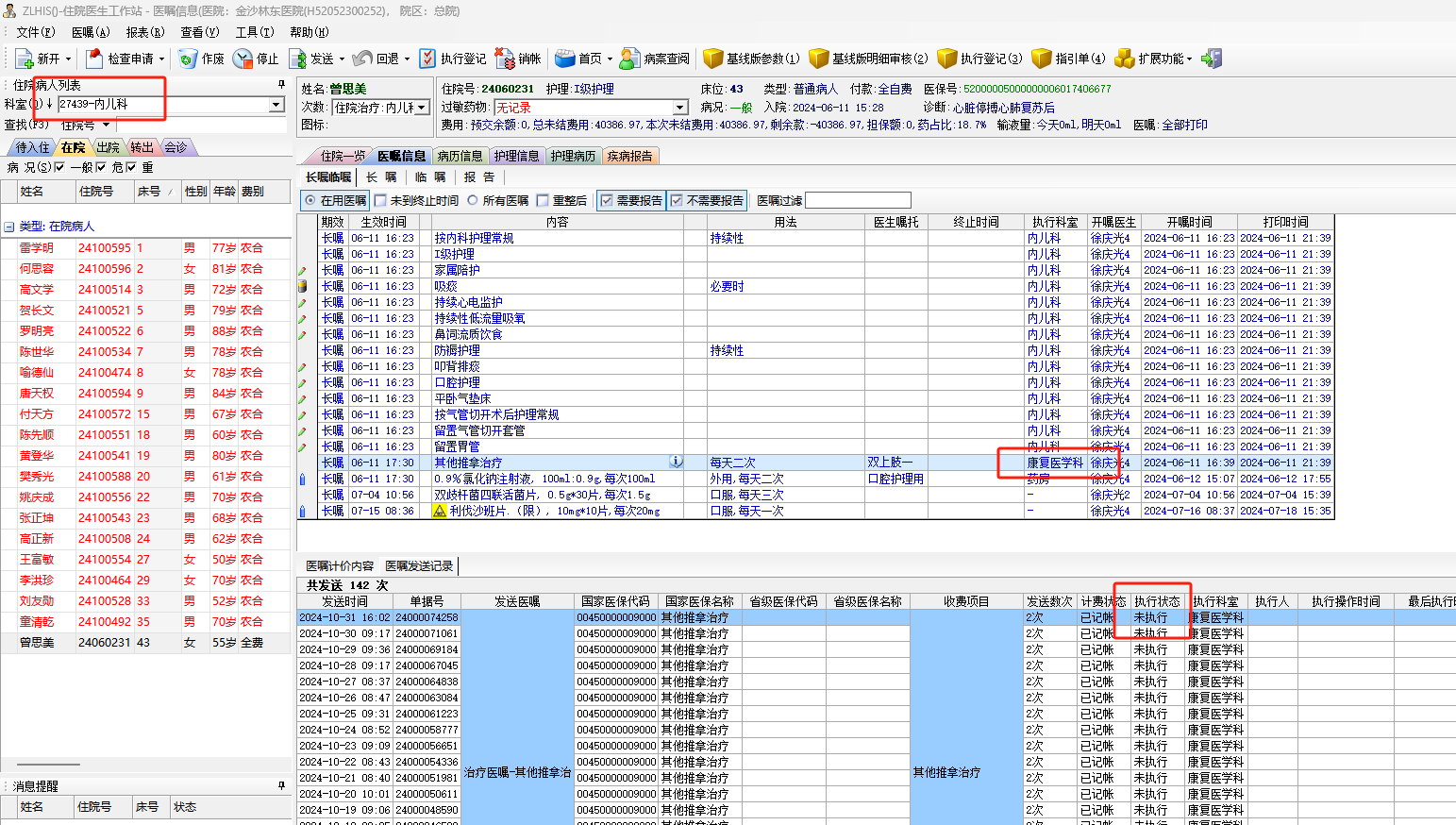The width and height of the screenshot is (1456, 825).
Task: Click the 作废 void order trash icon
Action: [x=188, y=59]
